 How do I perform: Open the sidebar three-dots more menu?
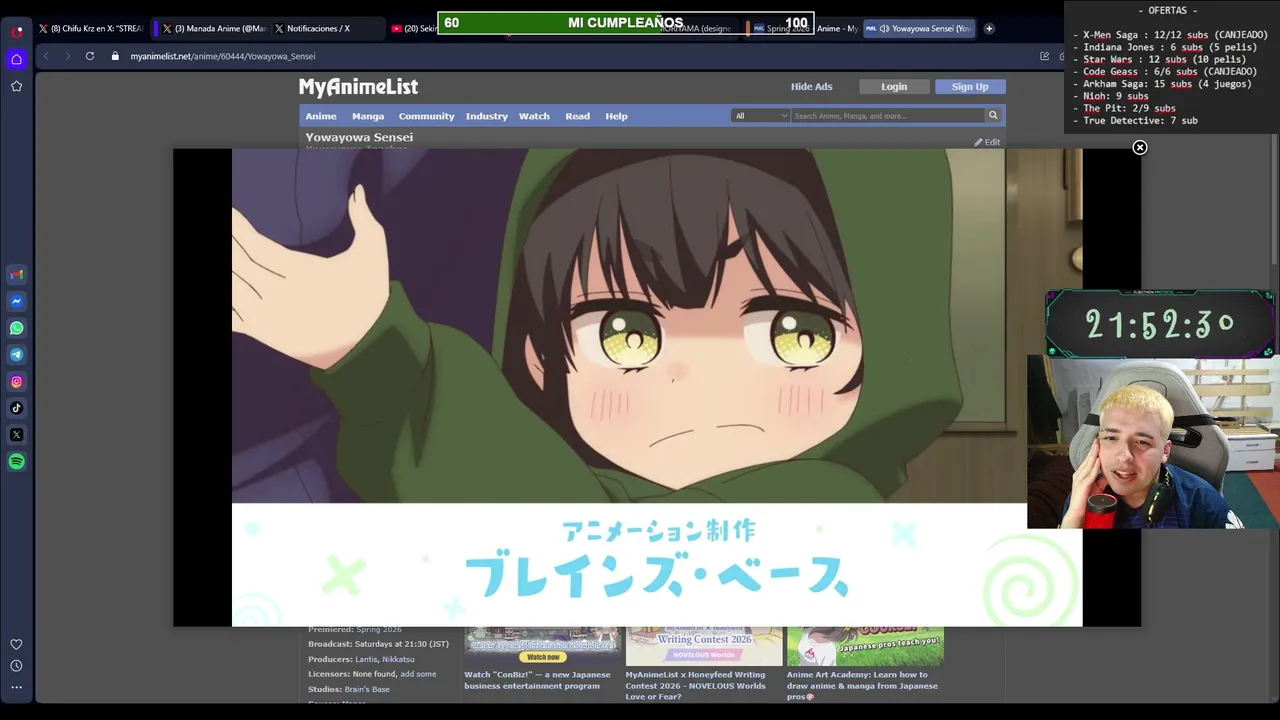17,687
